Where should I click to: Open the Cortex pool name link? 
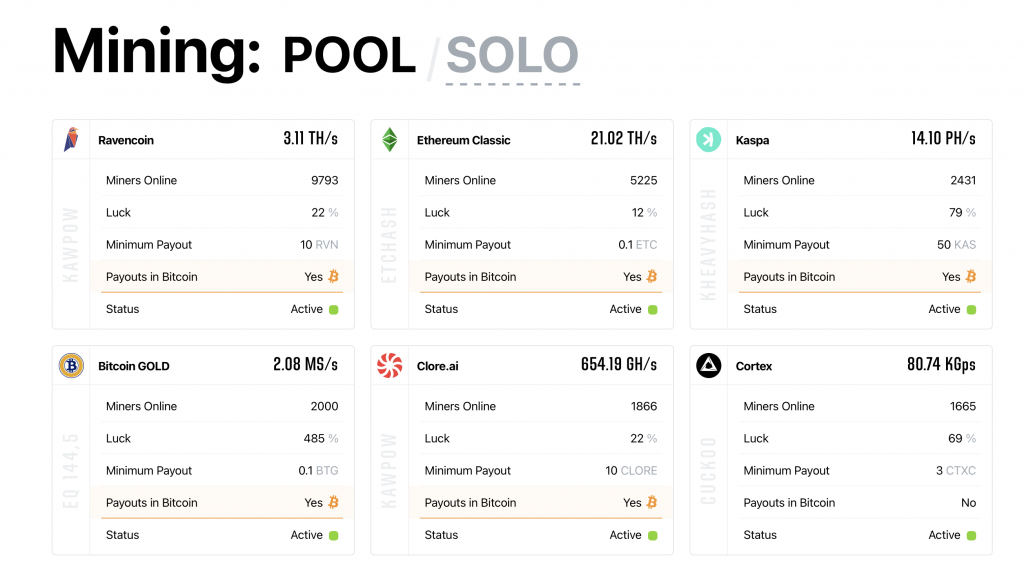point(754,367)
